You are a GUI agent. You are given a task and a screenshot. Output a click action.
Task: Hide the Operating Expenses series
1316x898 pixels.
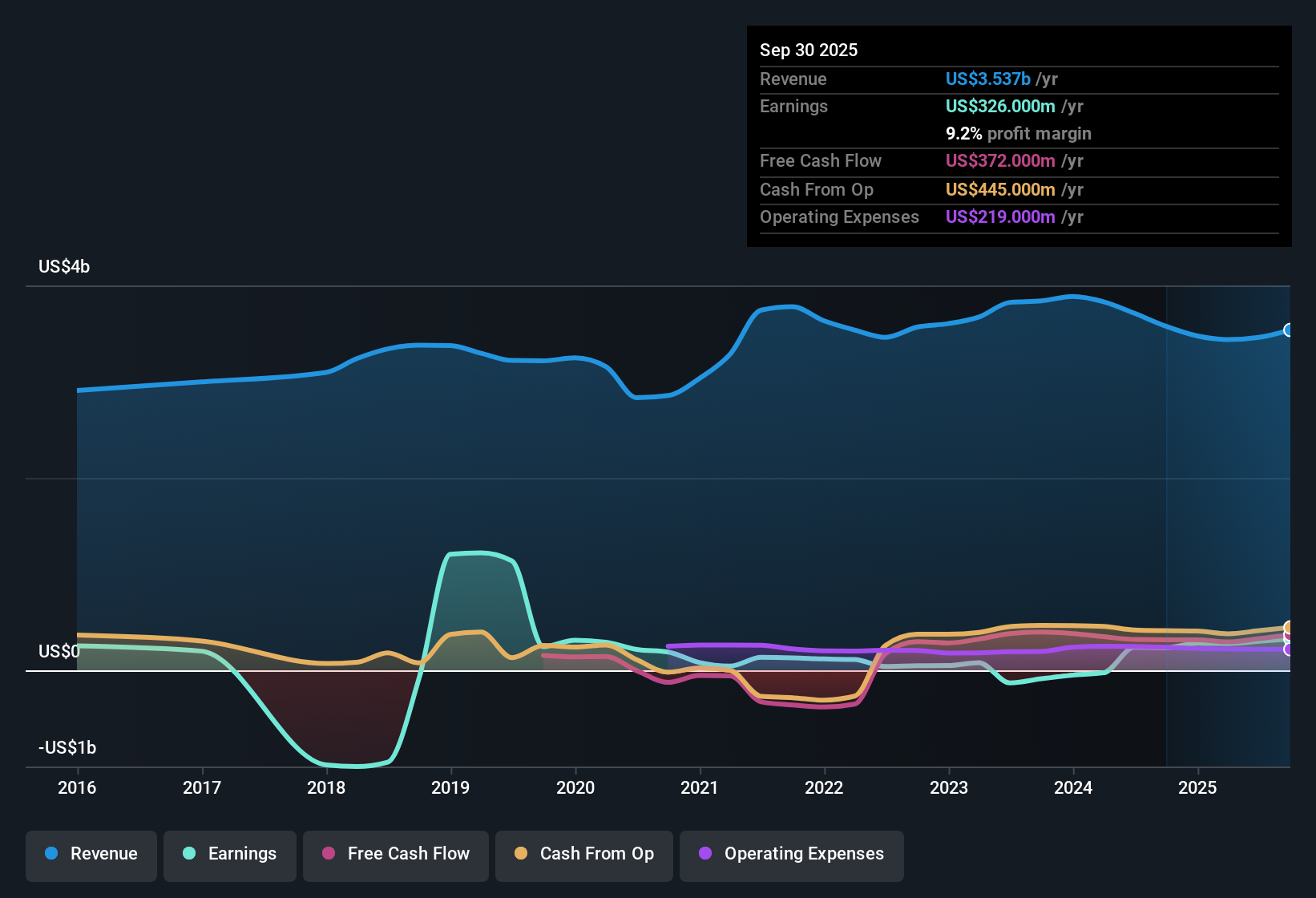[x=792, y=854]
